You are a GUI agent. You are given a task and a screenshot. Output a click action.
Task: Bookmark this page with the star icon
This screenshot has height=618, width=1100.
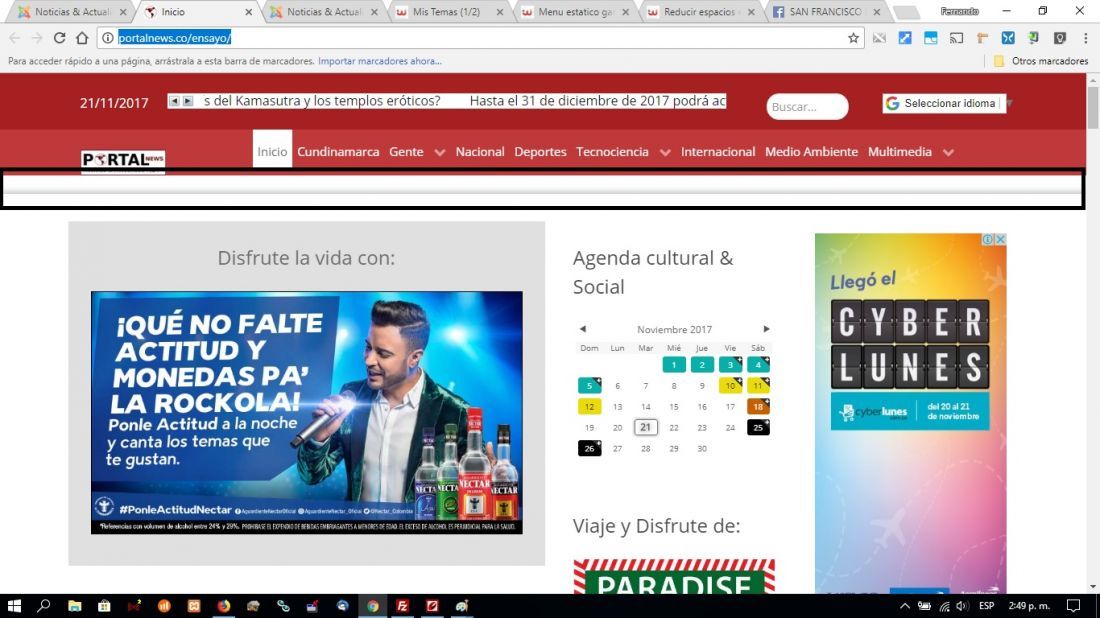tap(853, 39)
